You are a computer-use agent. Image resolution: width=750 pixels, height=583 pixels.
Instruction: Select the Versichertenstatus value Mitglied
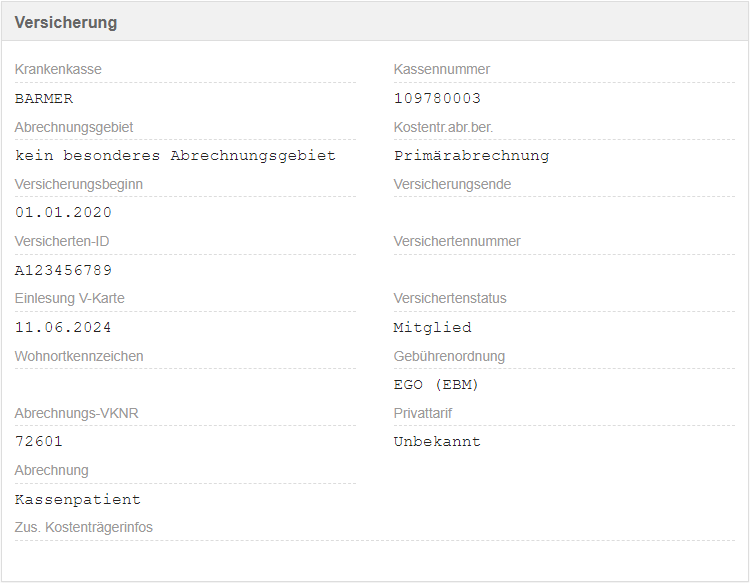[x=432, y=327]
